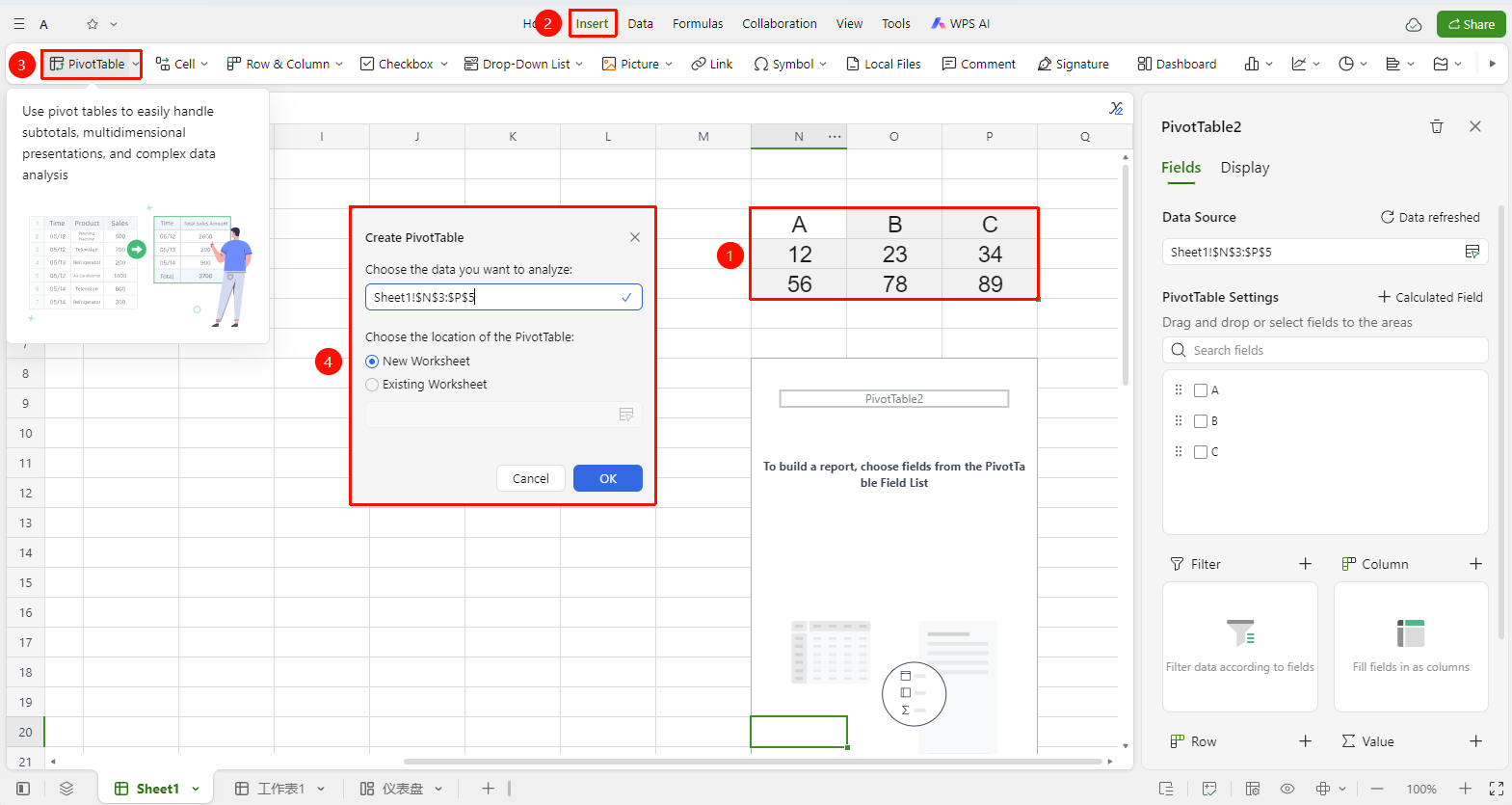Open the Formulas tab
This screenshot has height=805, width=1512.
[x=698, y=23]
